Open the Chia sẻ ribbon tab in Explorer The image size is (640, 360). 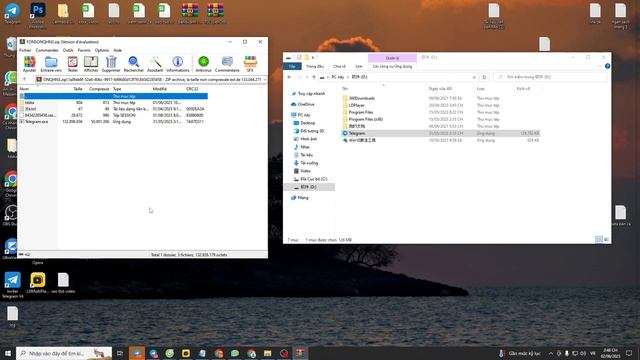coord(339,66)
